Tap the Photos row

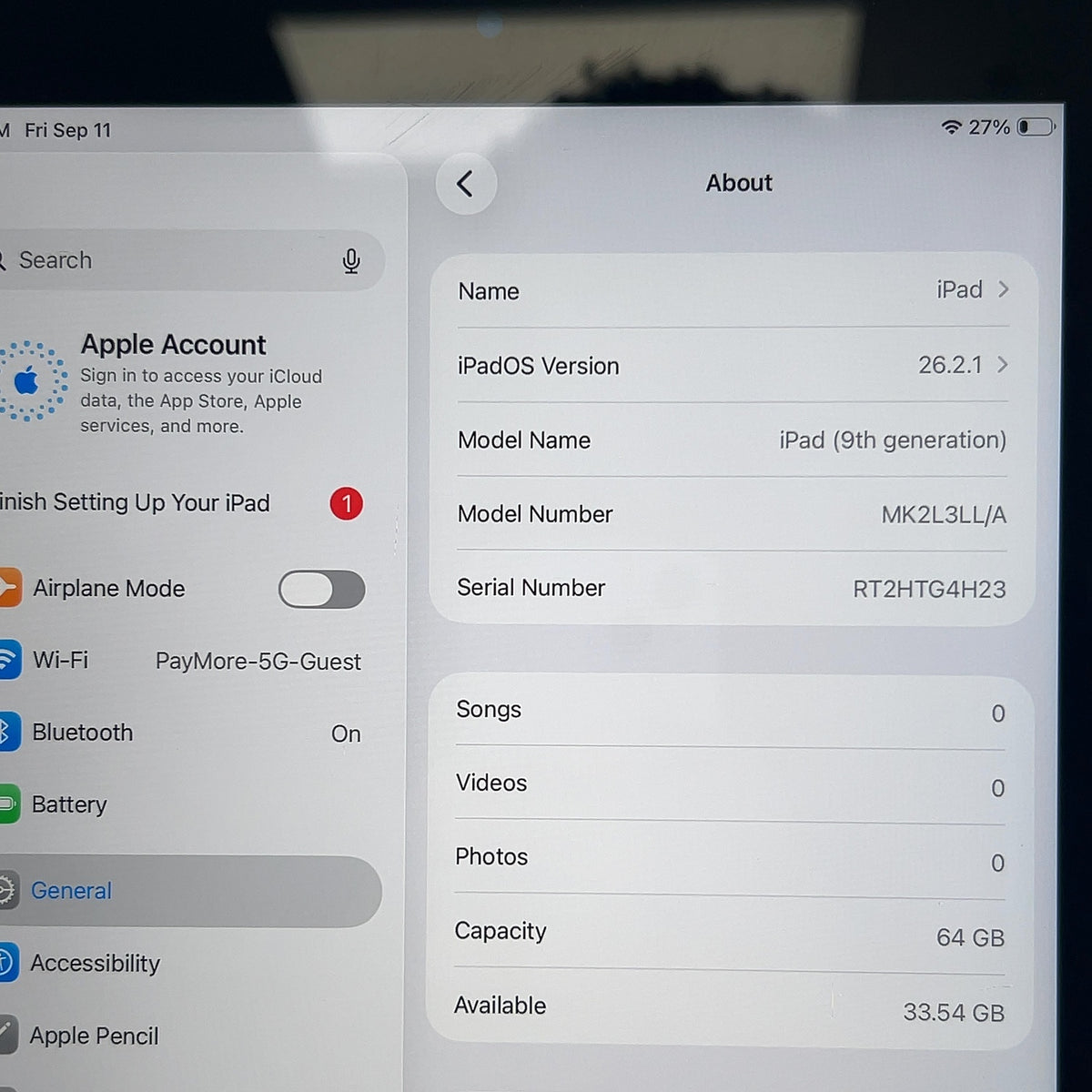[x=731, y=859]
